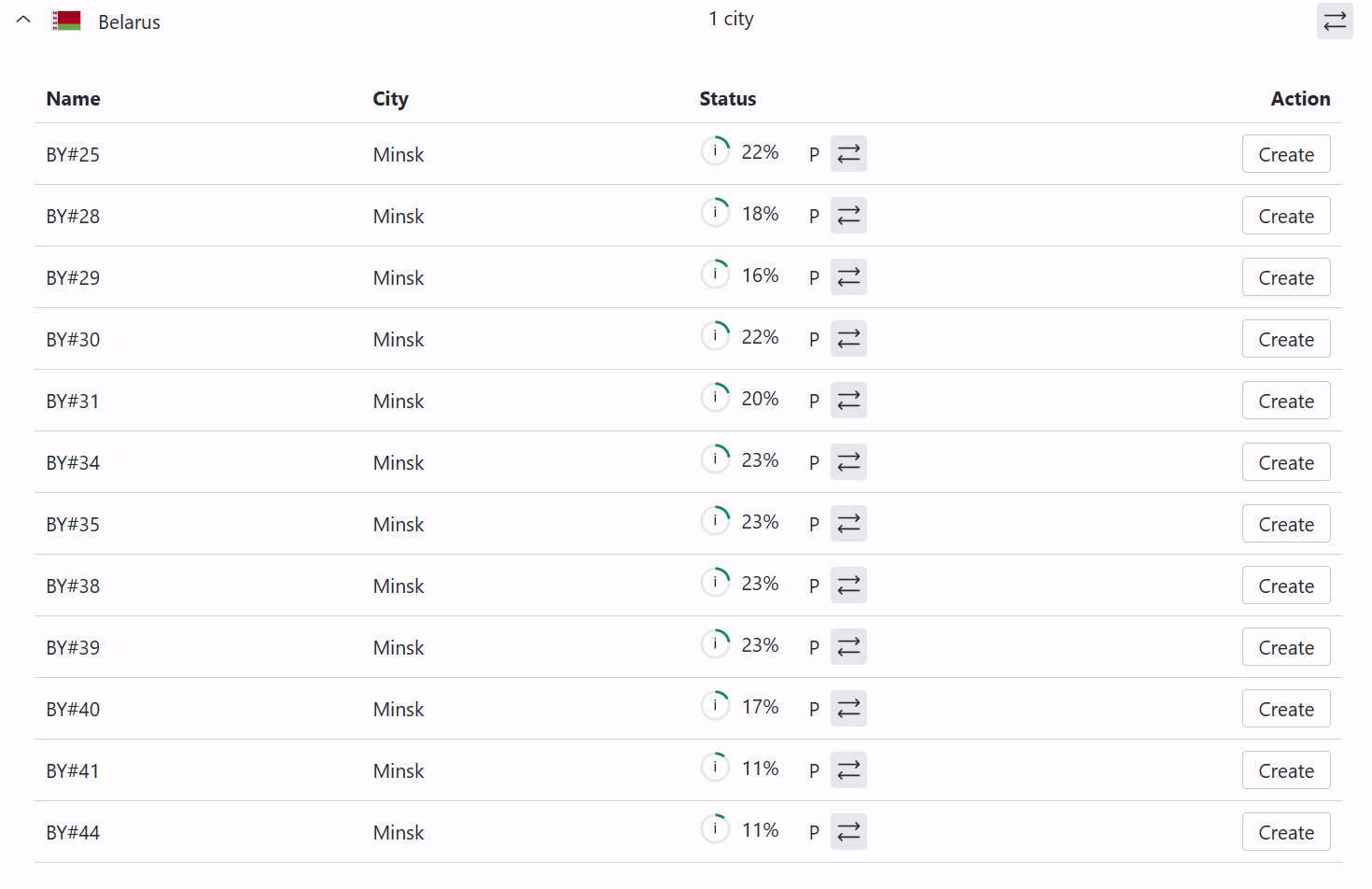Click the 20% load value for BY#31

760,399
